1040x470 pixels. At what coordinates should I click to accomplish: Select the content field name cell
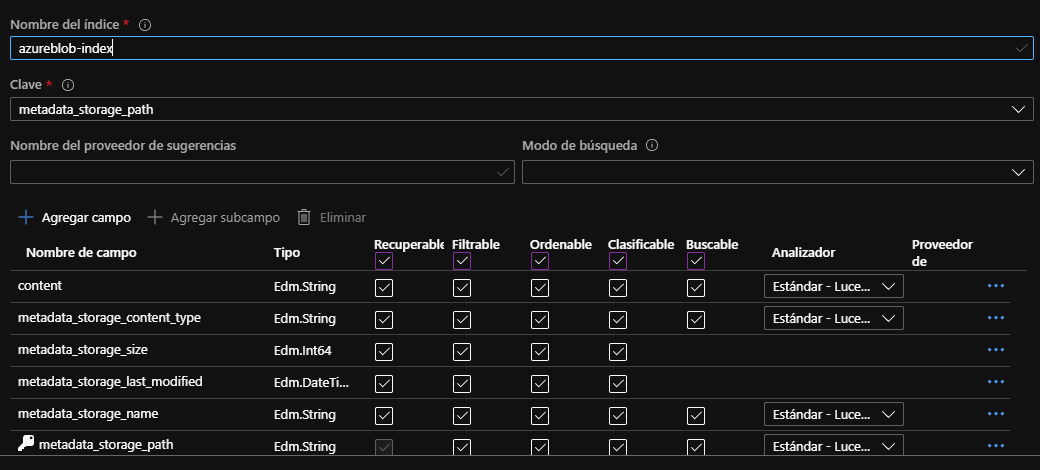pos(40,286)
